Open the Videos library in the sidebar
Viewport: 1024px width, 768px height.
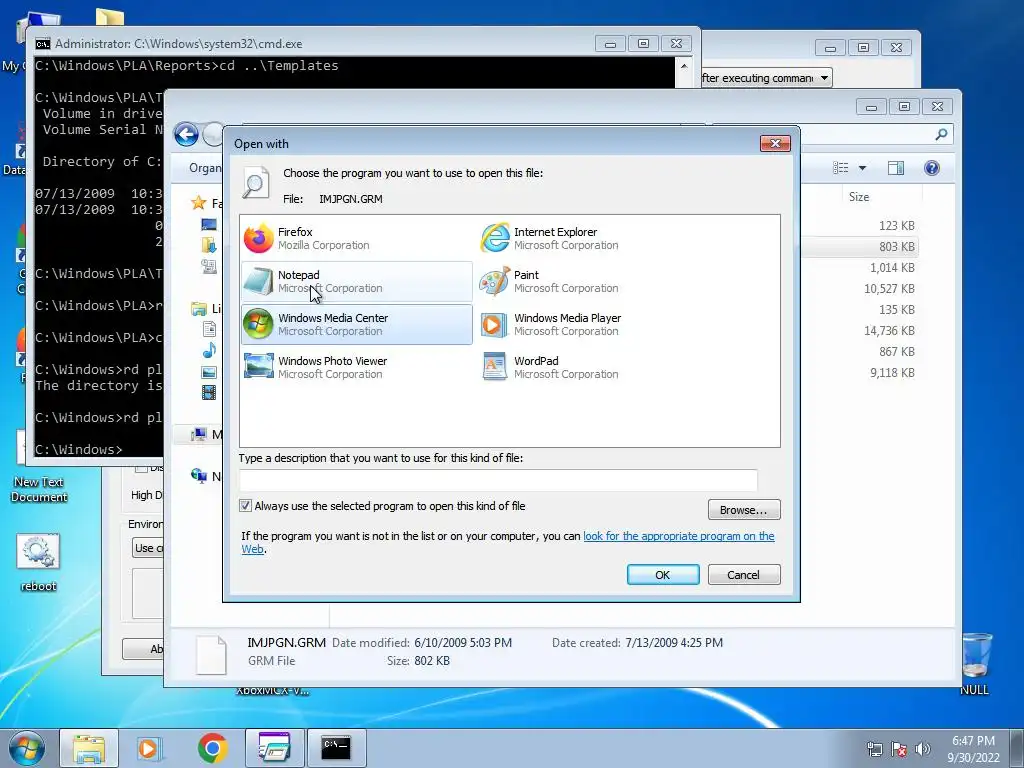[209, 392]
